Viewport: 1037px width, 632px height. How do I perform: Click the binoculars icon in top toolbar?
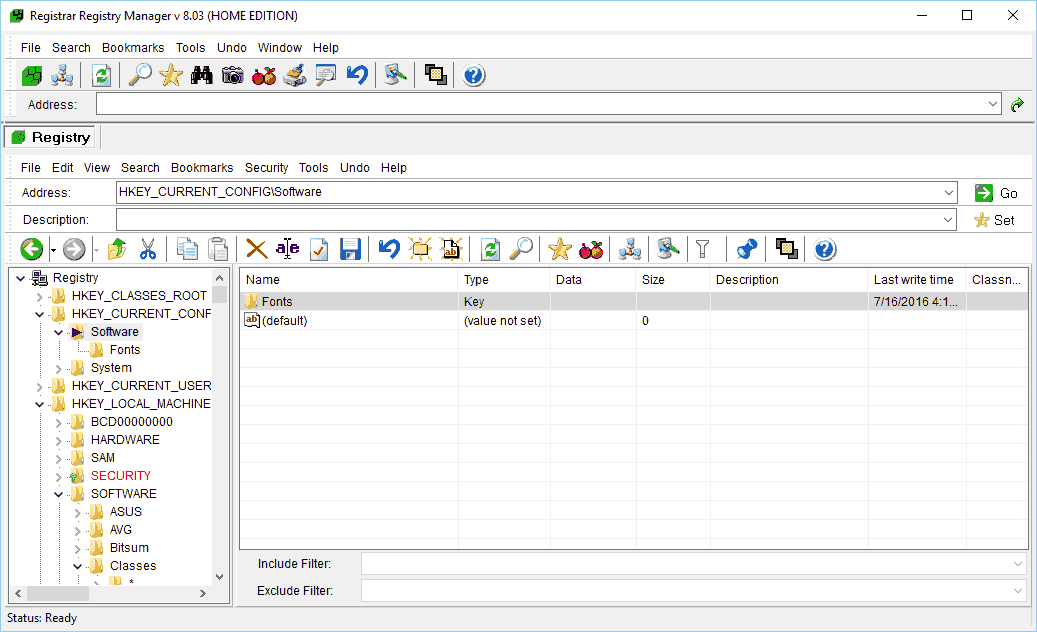pos(202,75)
